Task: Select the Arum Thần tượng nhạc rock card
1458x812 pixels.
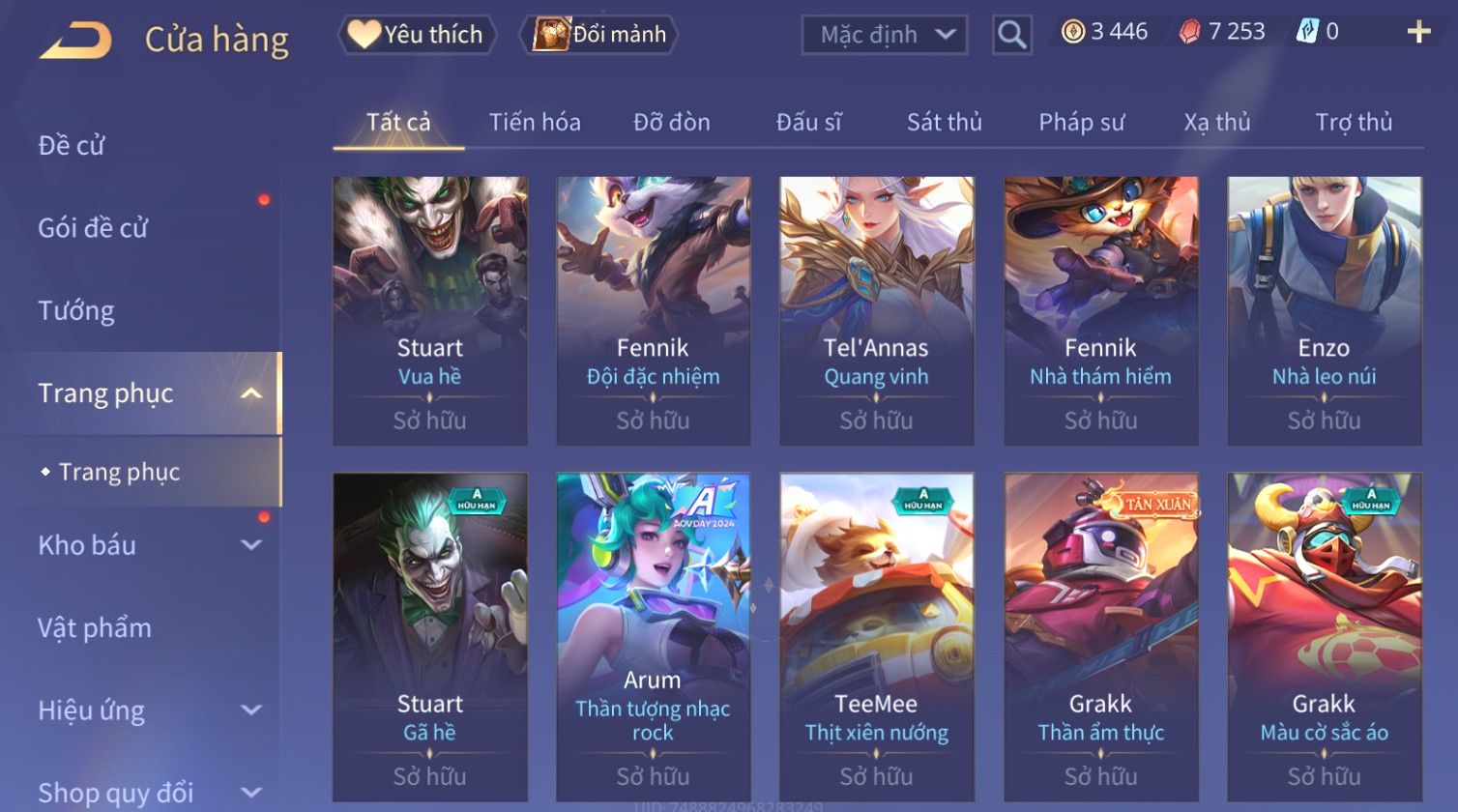Action: click(654, 637)
